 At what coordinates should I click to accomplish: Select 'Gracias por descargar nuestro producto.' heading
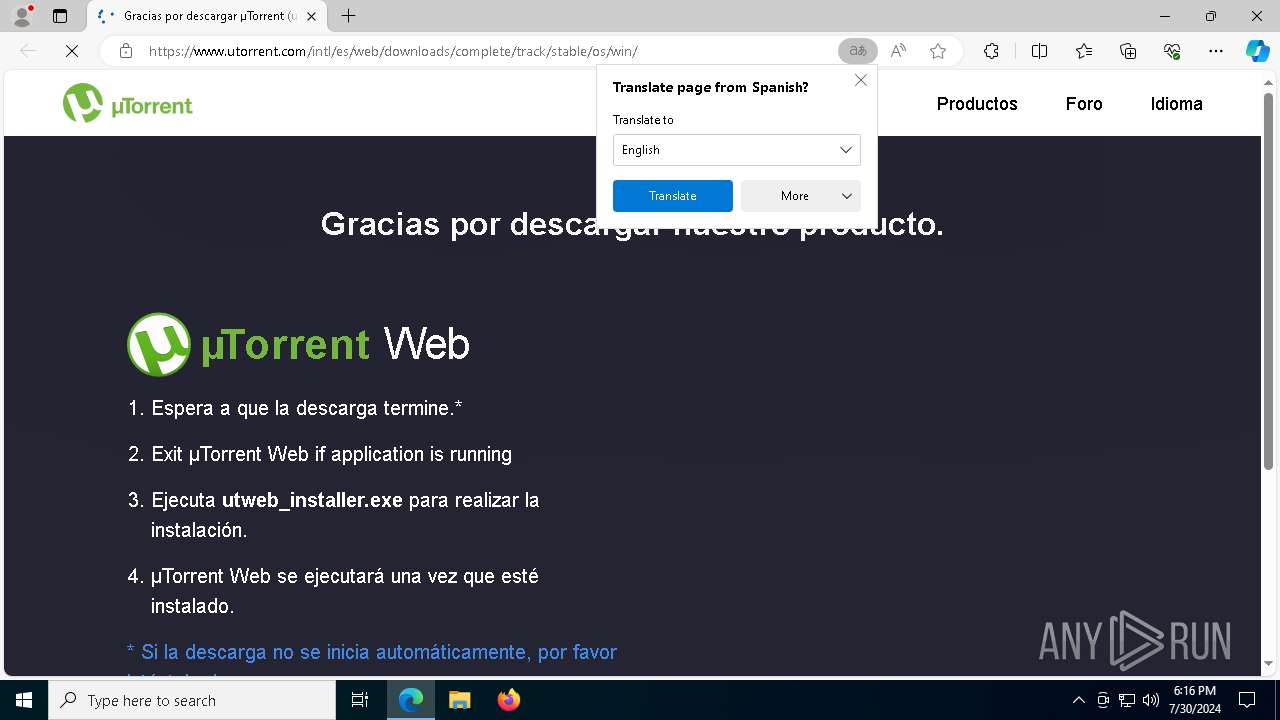[632, 224]
